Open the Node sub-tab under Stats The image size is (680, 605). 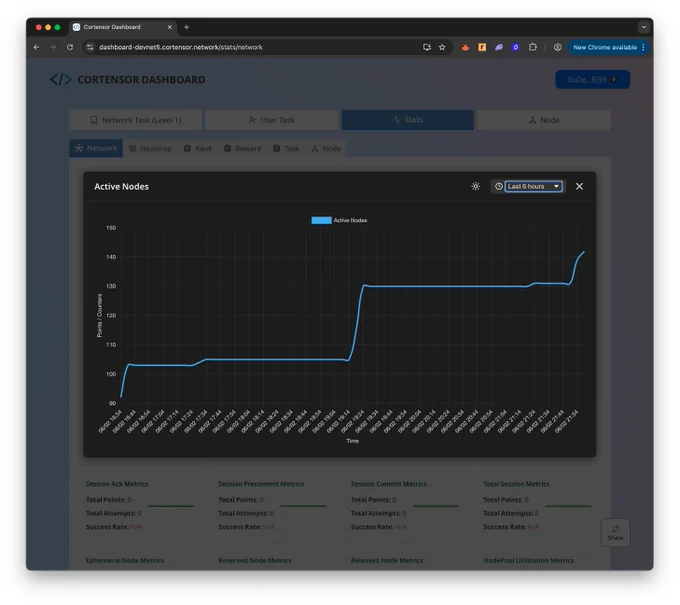click(x=326, y=148)
